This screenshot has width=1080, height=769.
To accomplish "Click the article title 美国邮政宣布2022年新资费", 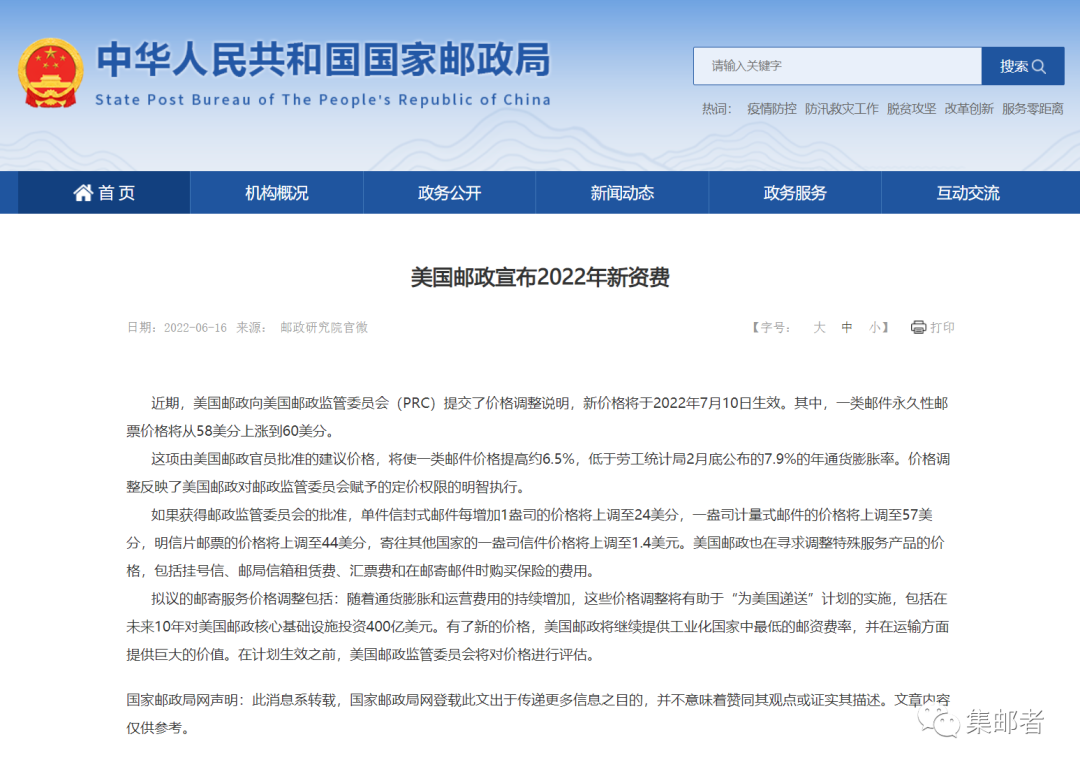I will pos(540,277).
